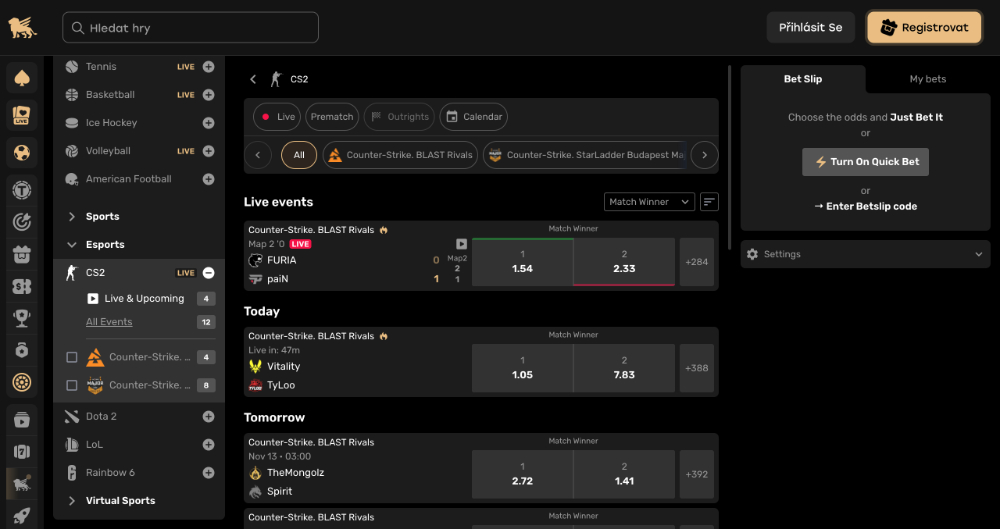
Task: Show Outrights markets
Action: tap(399, 117)
